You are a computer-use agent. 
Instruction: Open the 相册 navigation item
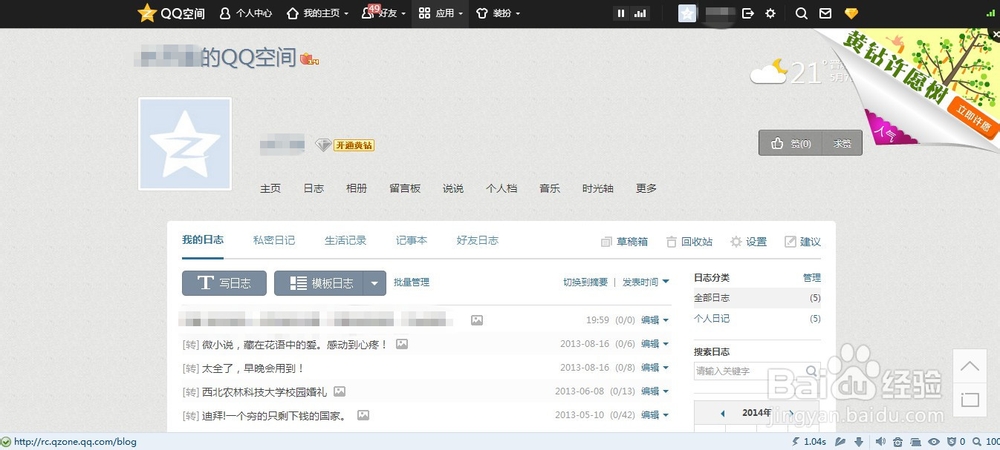[x=357, y=189]
